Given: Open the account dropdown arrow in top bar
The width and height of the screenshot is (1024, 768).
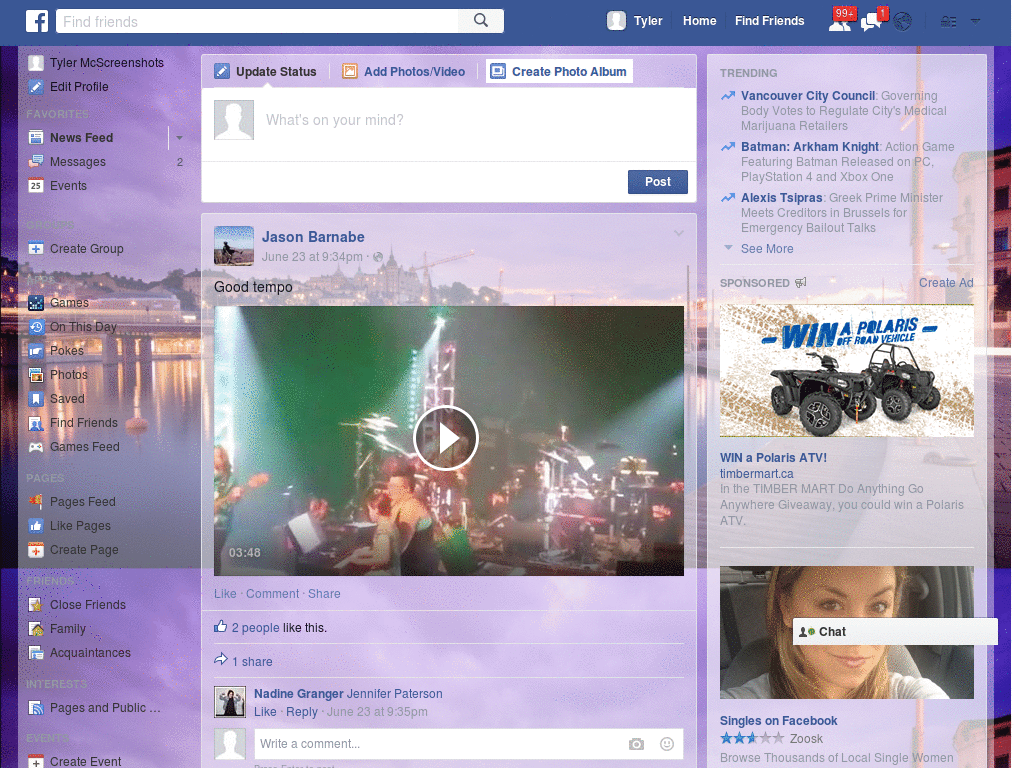Looking at the screenshot, I should 975,22.
